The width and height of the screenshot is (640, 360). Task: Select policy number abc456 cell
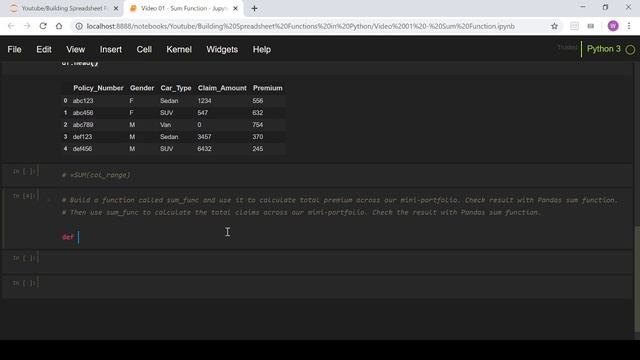point(83,113)
